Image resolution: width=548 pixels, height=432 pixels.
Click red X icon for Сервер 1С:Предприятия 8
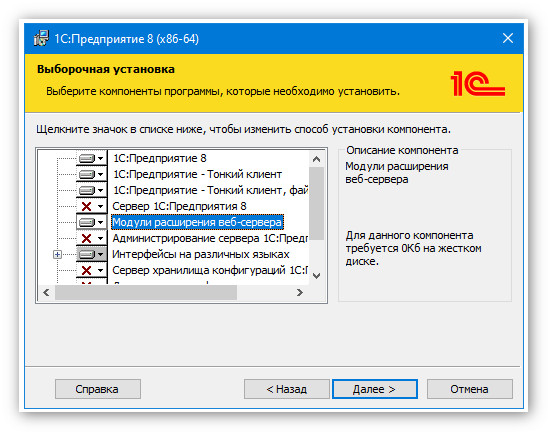point(86,206)
